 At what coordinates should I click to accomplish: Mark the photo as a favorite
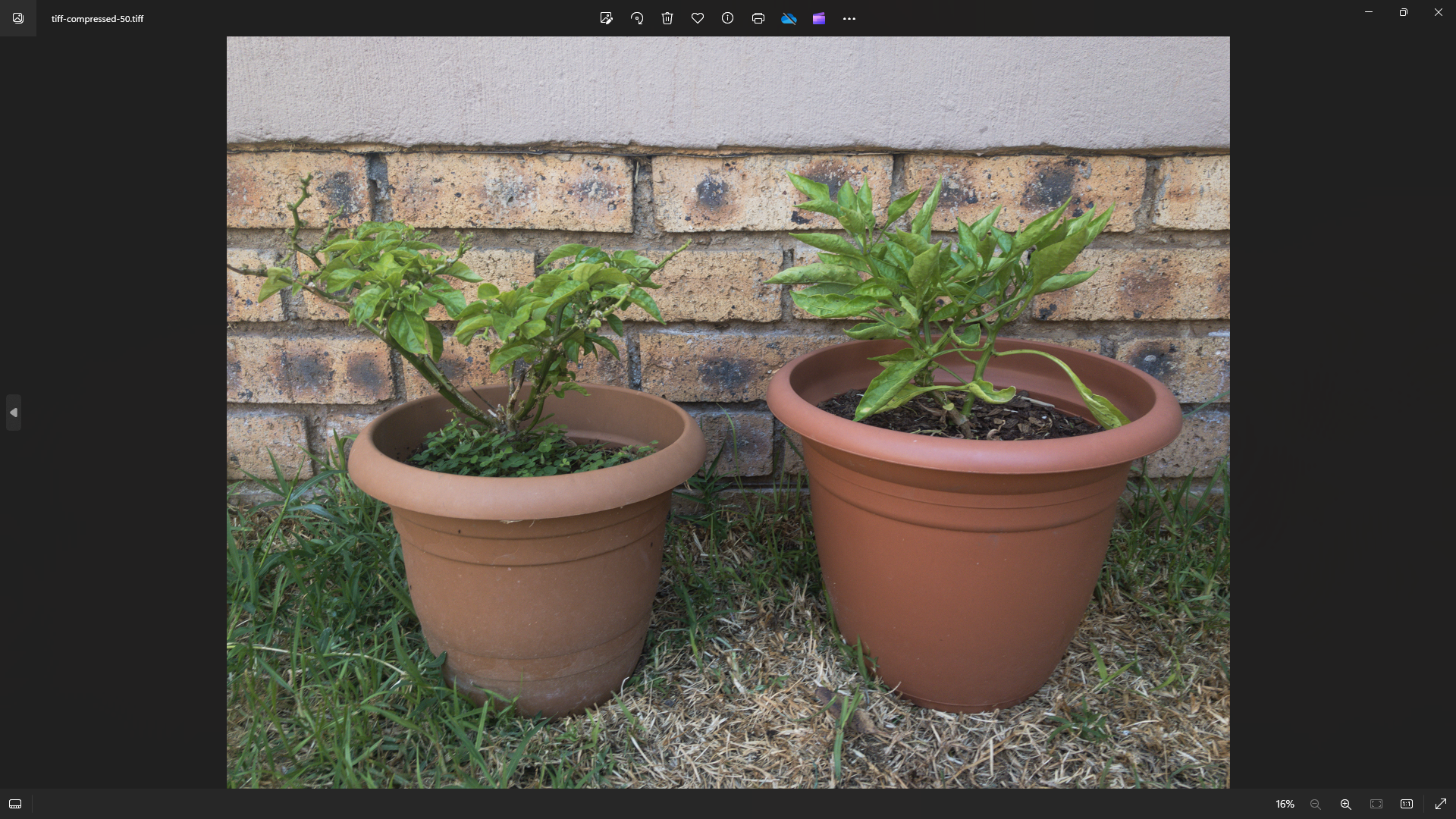(698, 18)
